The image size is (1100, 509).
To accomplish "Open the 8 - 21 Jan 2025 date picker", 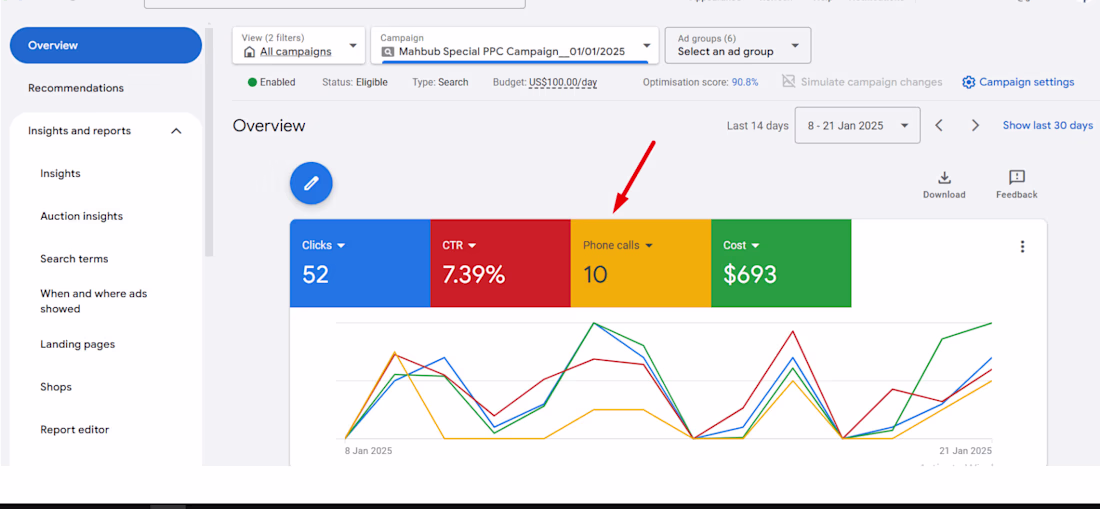I will [857, 125].
